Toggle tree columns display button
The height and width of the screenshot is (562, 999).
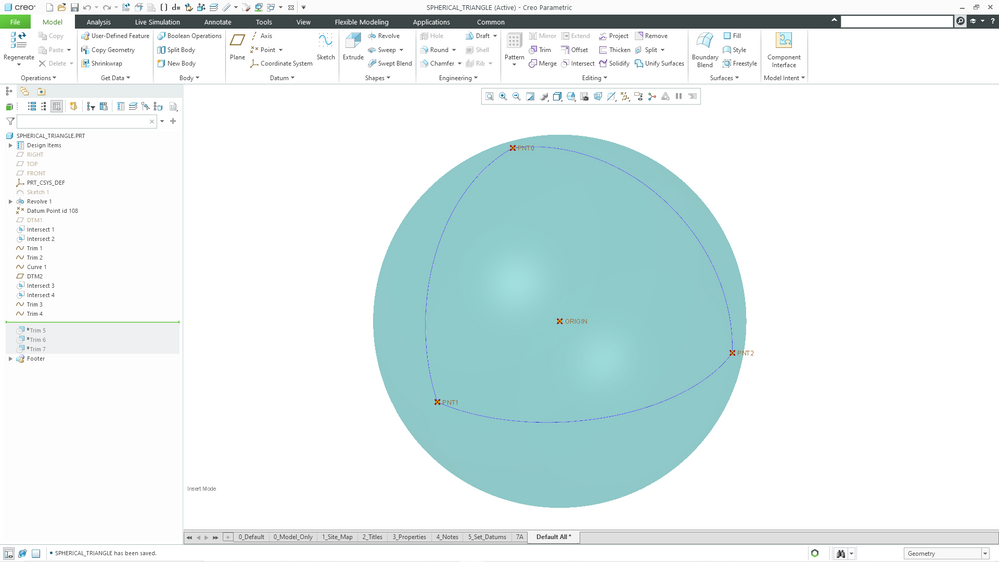[57, 106]
